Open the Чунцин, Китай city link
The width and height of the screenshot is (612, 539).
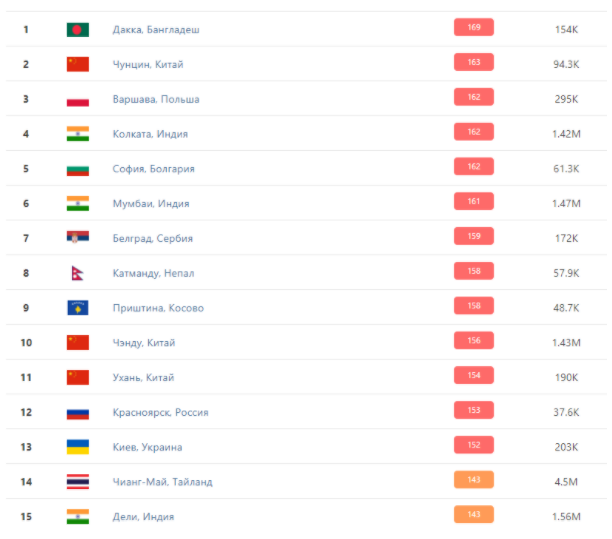148,64
